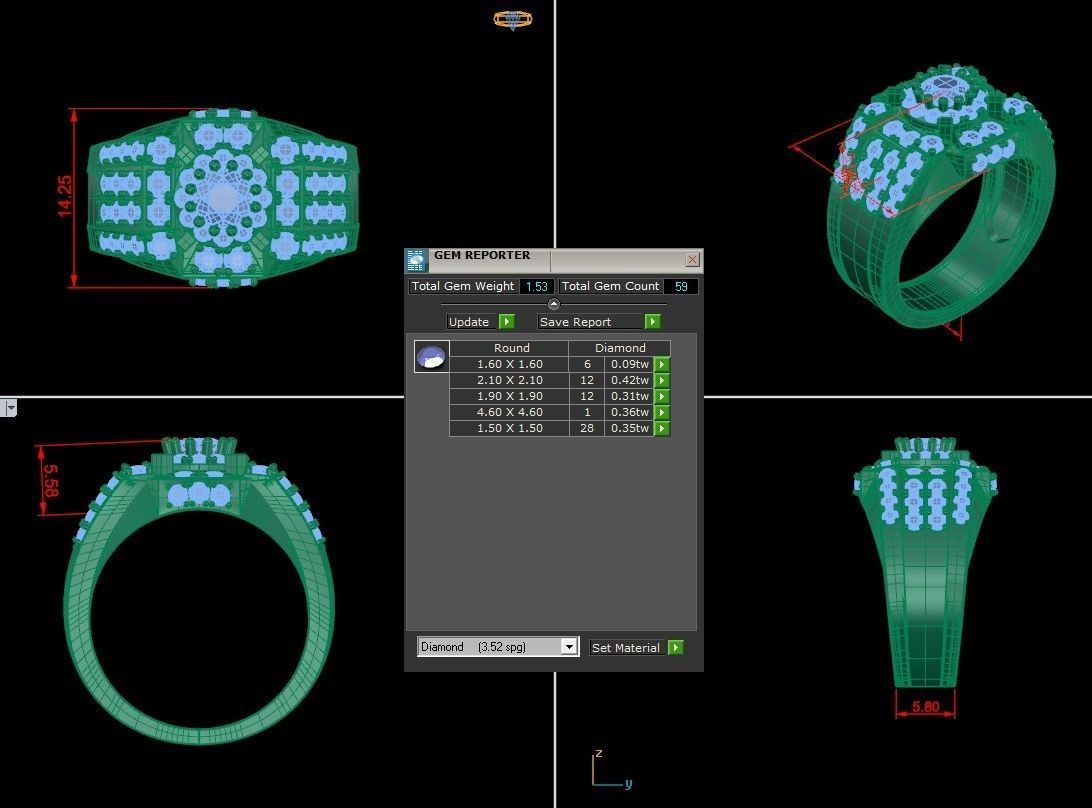
Task: Click the 0.42tw weight cell
Action: pos(630,380)
